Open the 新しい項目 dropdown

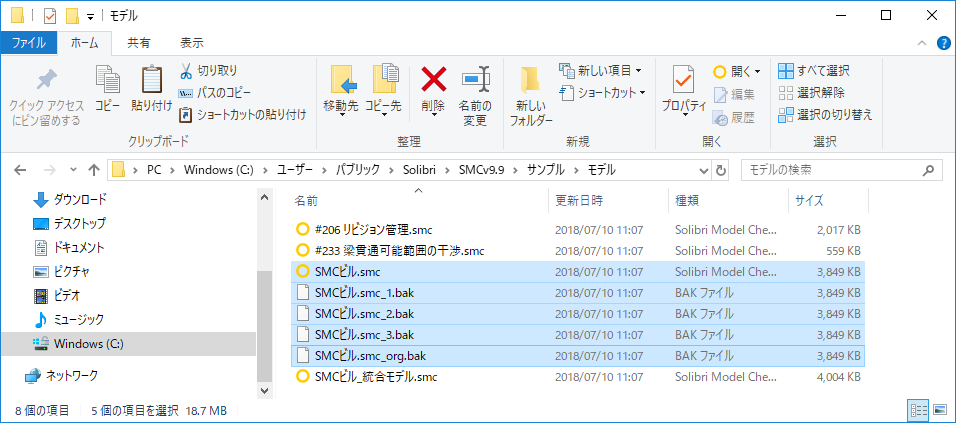[x=601, y=71]
